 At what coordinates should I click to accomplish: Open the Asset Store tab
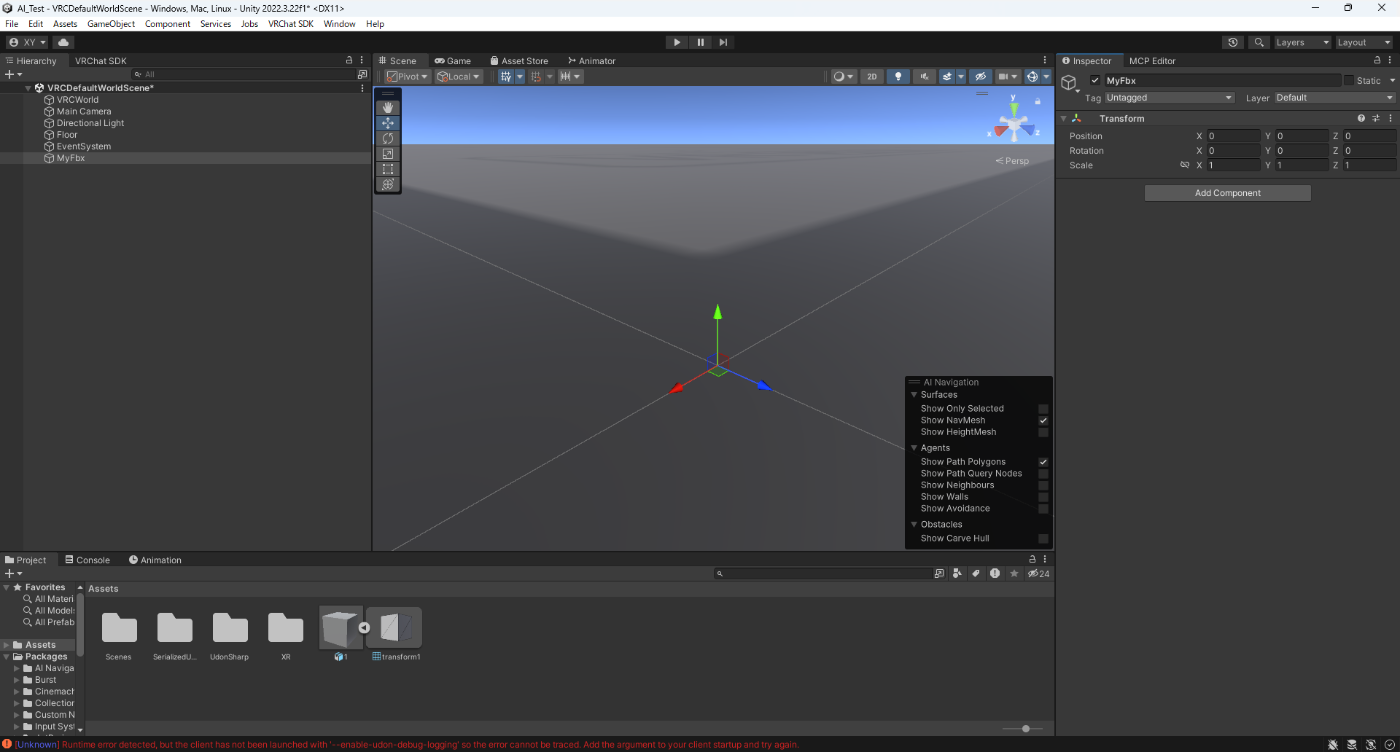[x=519, y=61]
